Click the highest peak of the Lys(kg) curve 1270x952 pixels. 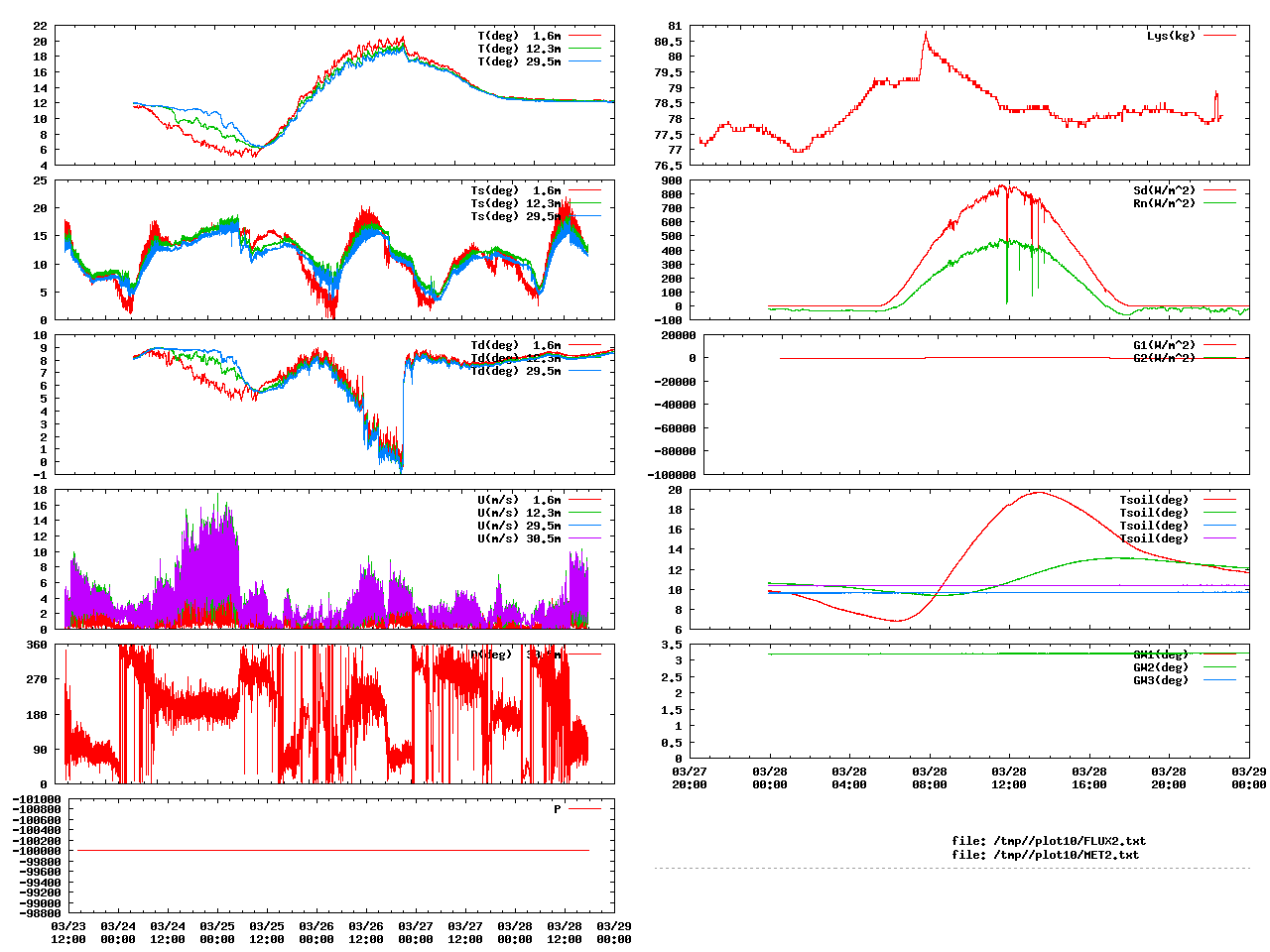pyautogui.click(x=926, y=34)
